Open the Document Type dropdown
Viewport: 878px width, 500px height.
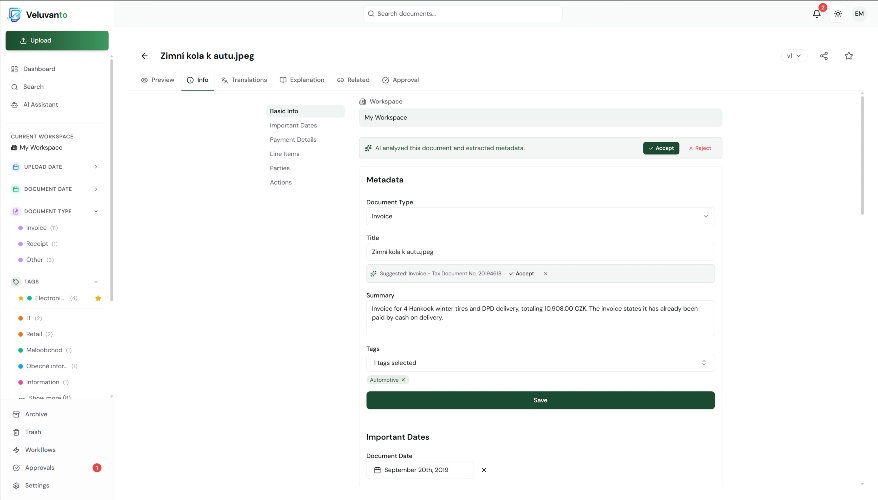(x=540, y=216)
